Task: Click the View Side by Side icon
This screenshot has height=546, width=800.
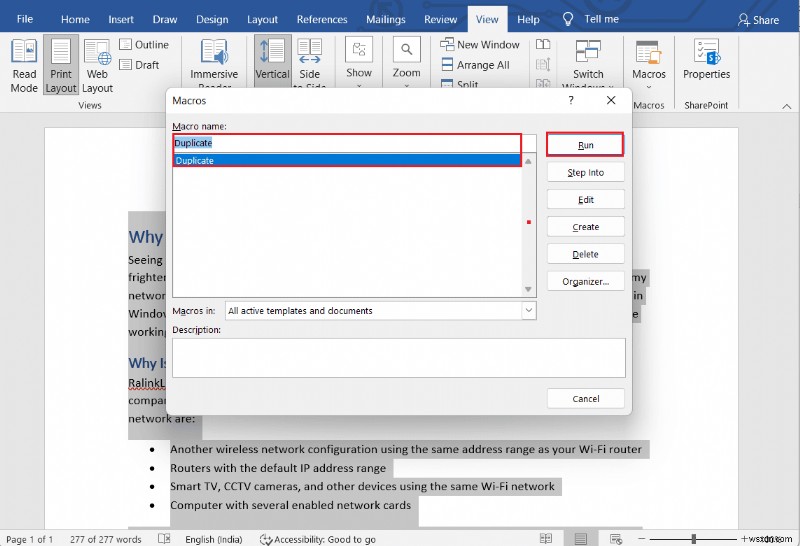Action: [543, 44]
